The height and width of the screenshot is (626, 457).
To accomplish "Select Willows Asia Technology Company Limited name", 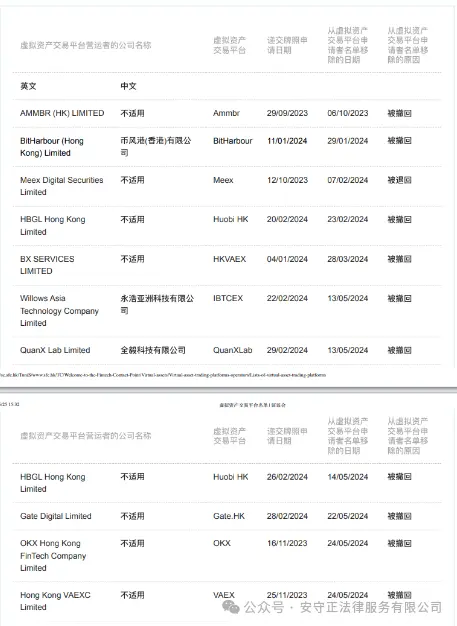I will tap(59, 311).
